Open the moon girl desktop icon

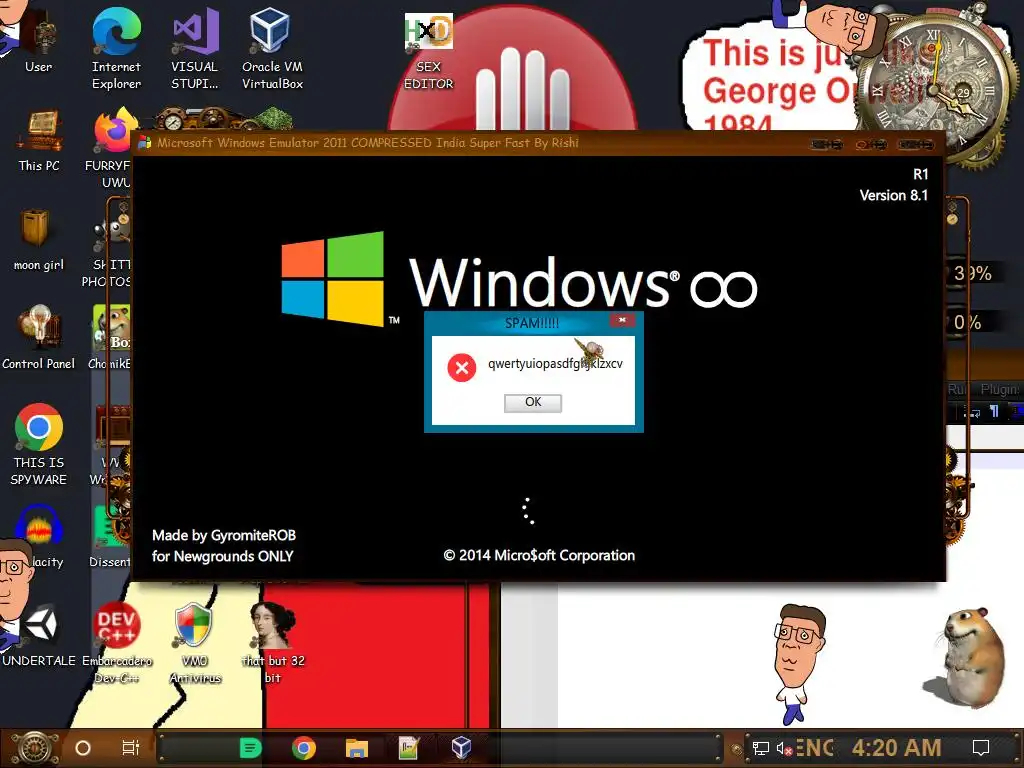click(39, 240)
